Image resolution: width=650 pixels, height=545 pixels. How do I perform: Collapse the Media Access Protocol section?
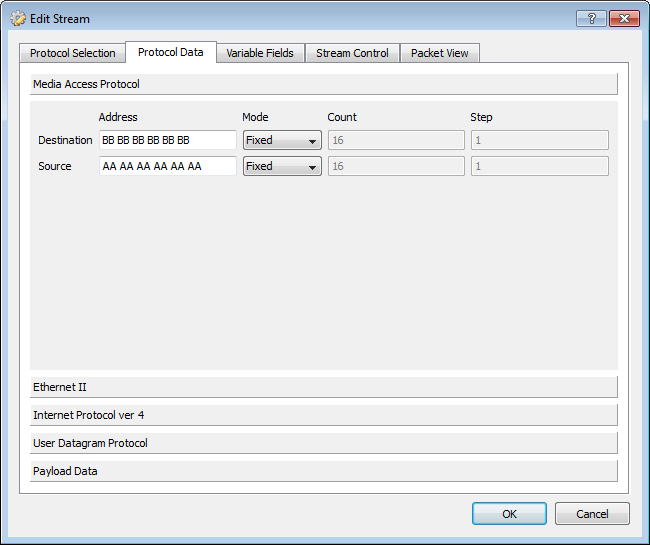pyautogui.click(x=324, y=84)
